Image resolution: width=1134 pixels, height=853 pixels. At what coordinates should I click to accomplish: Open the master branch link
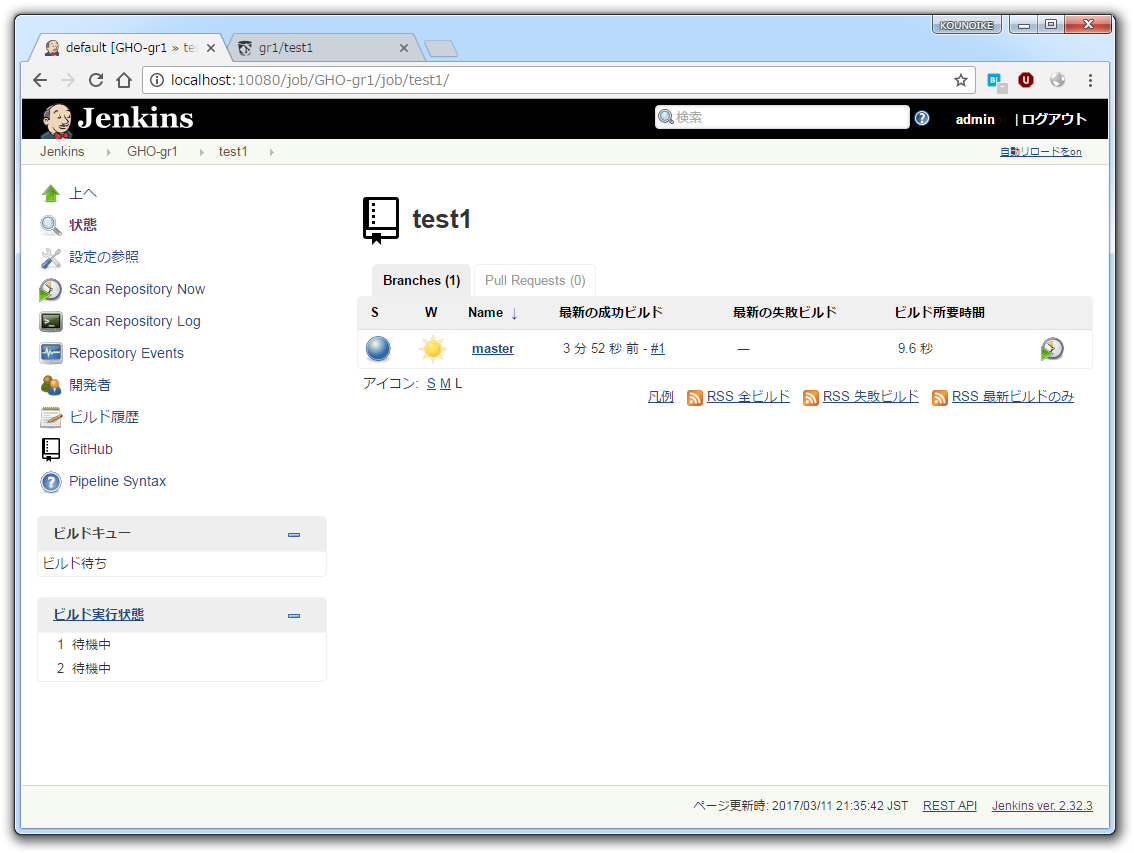pyautogui.click(x=492, y=348)
